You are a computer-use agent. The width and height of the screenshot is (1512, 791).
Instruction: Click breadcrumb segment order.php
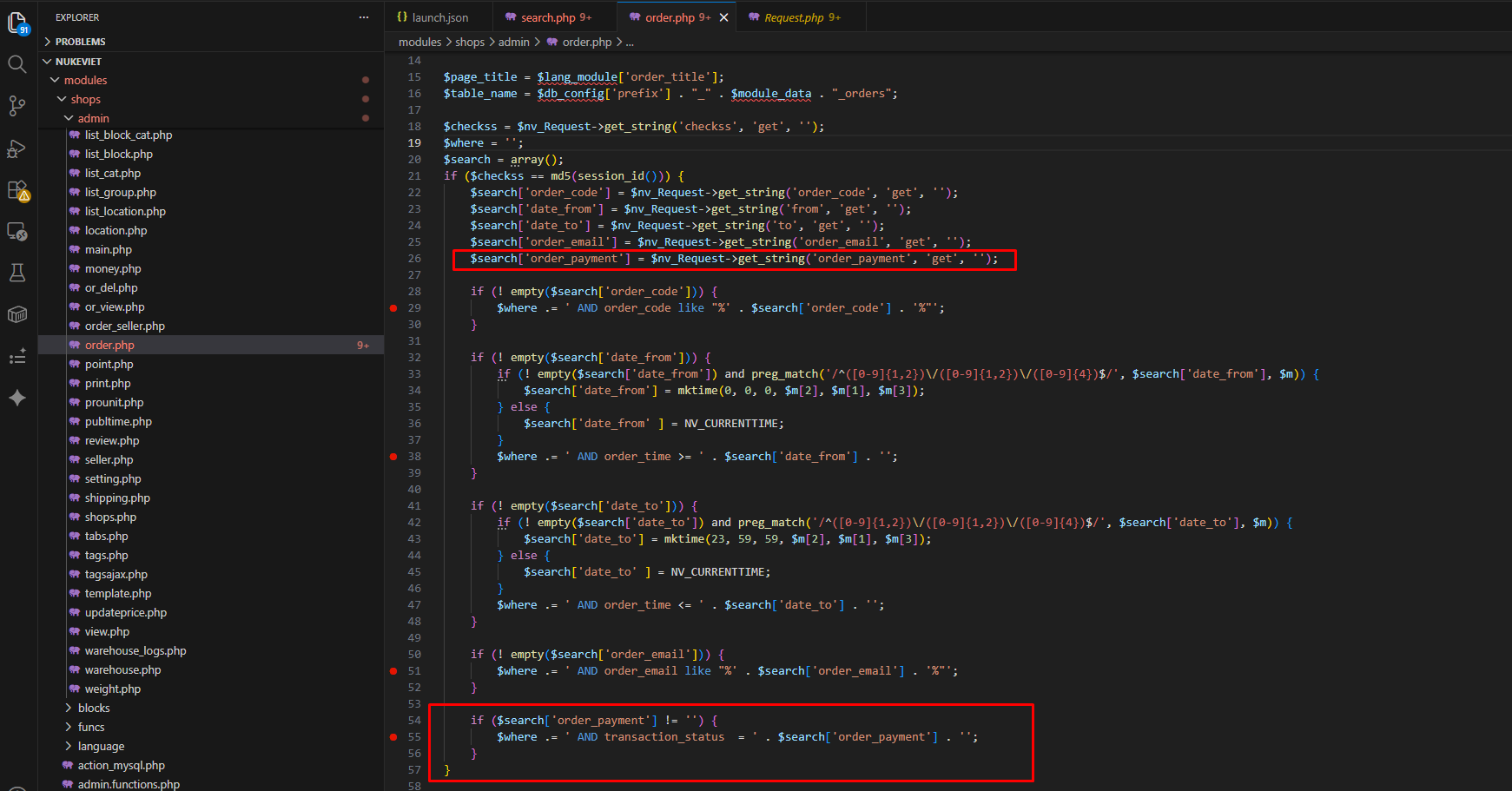tap(587, 42)
